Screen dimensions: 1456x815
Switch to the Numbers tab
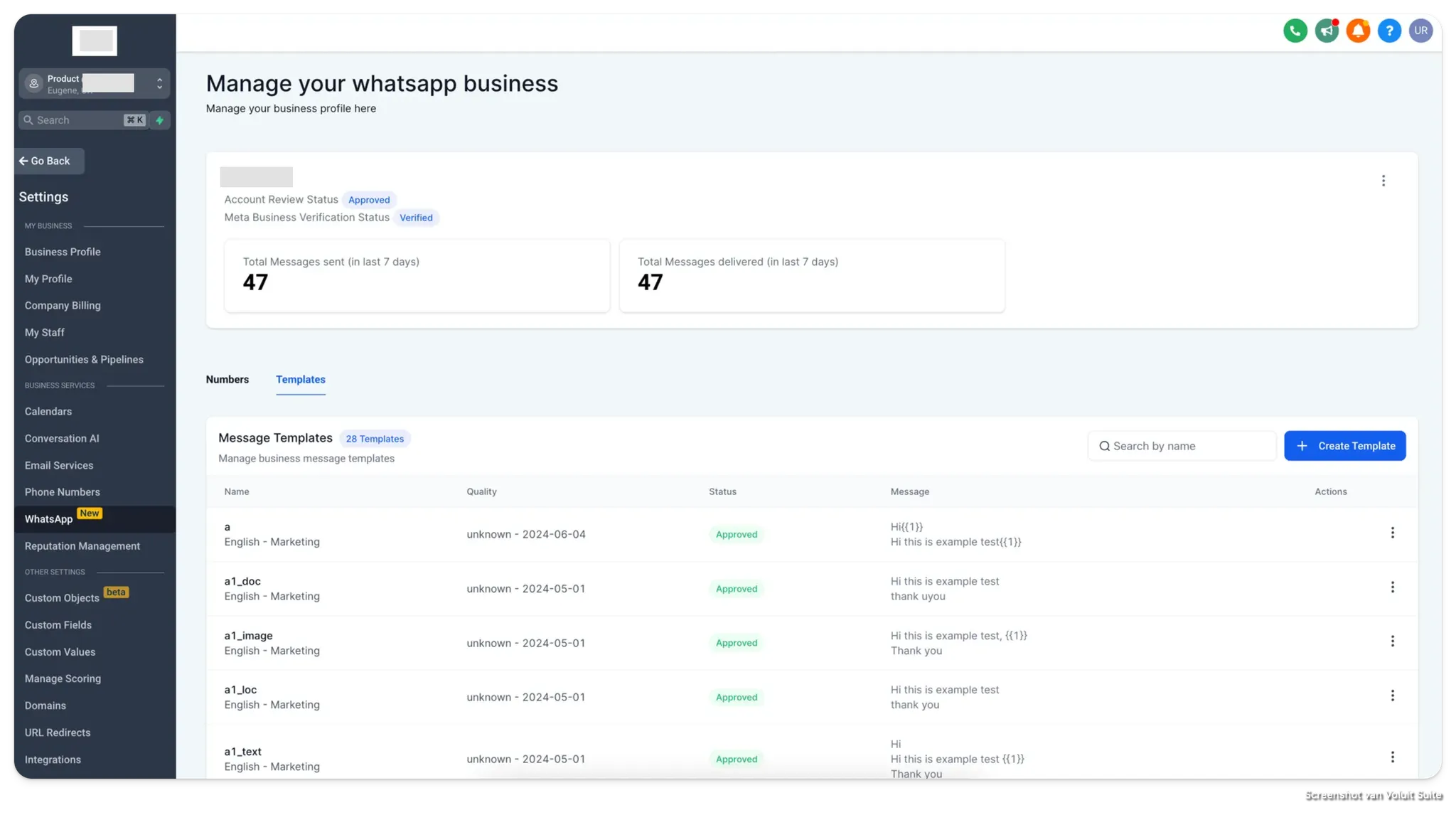(227, 380)
